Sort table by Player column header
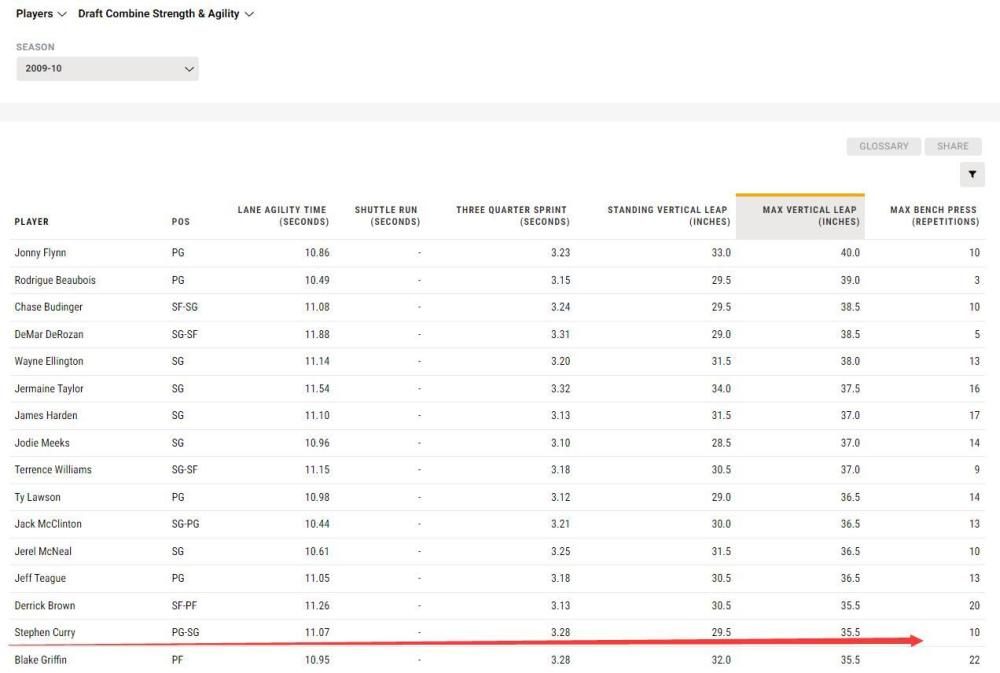 tap(32, 222)
